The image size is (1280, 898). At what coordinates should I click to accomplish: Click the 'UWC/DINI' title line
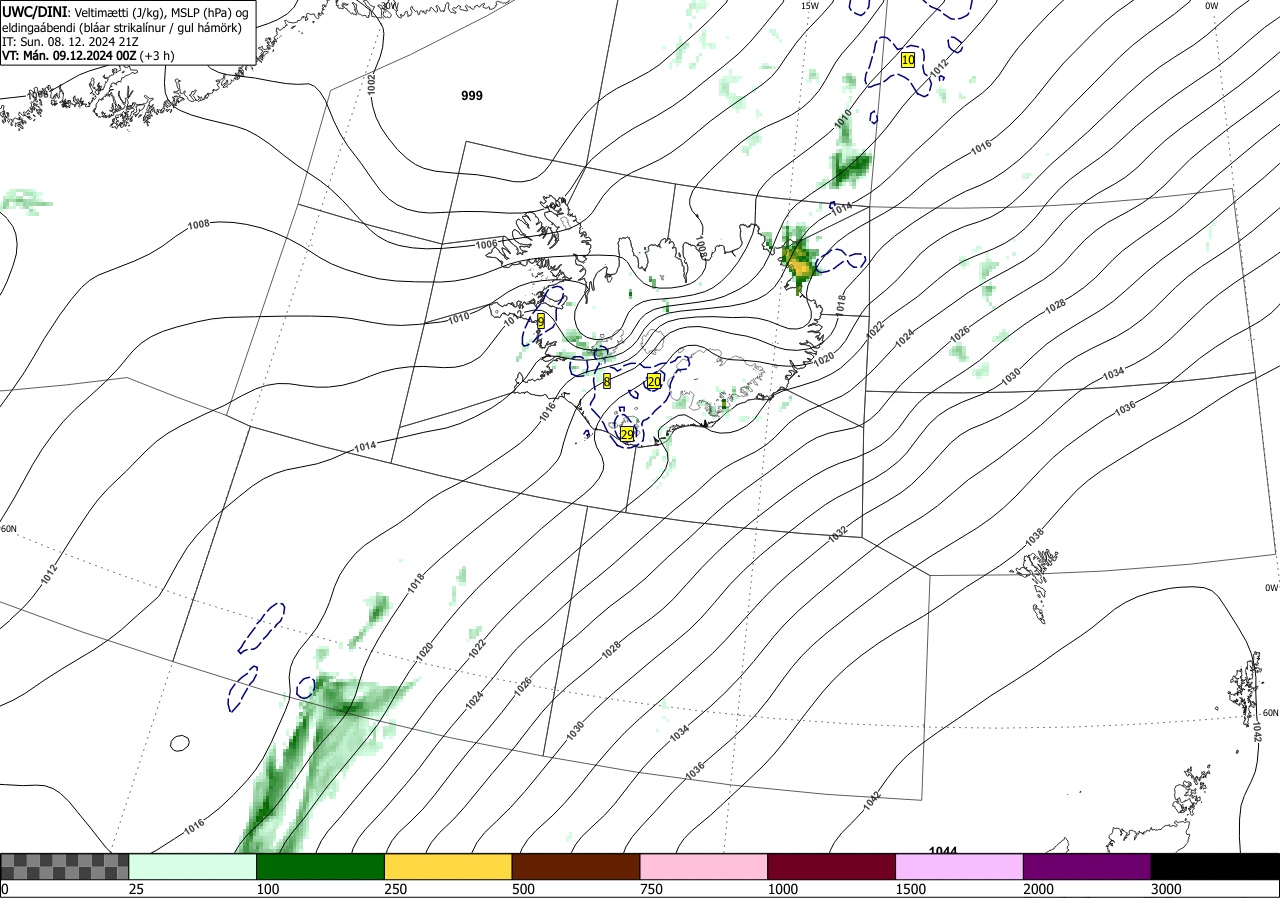[x=127, y=11]
